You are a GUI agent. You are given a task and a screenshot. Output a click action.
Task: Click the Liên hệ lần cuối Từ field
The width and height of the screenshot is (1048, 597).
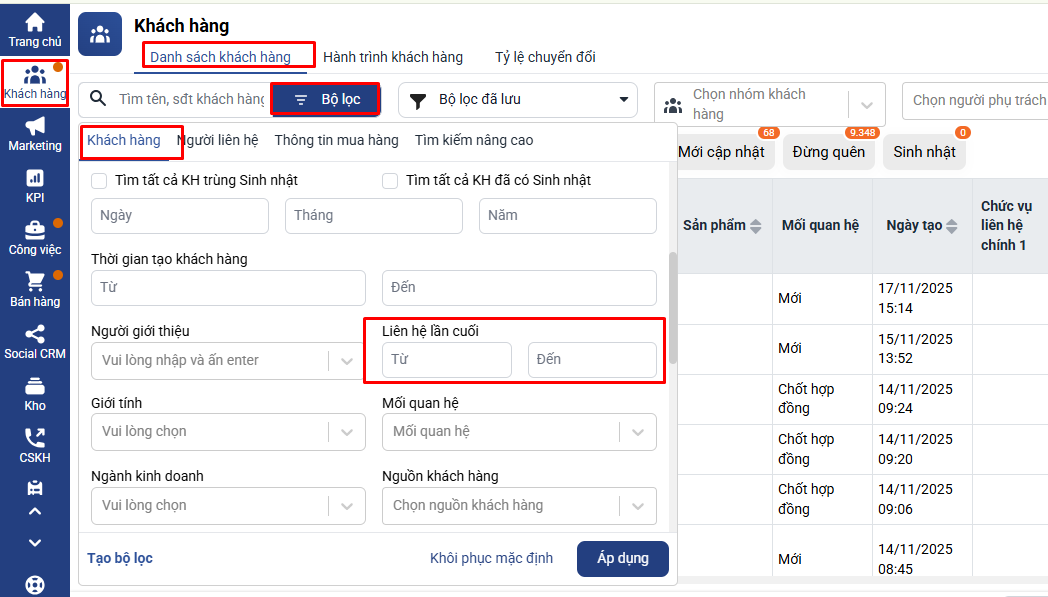446,360
